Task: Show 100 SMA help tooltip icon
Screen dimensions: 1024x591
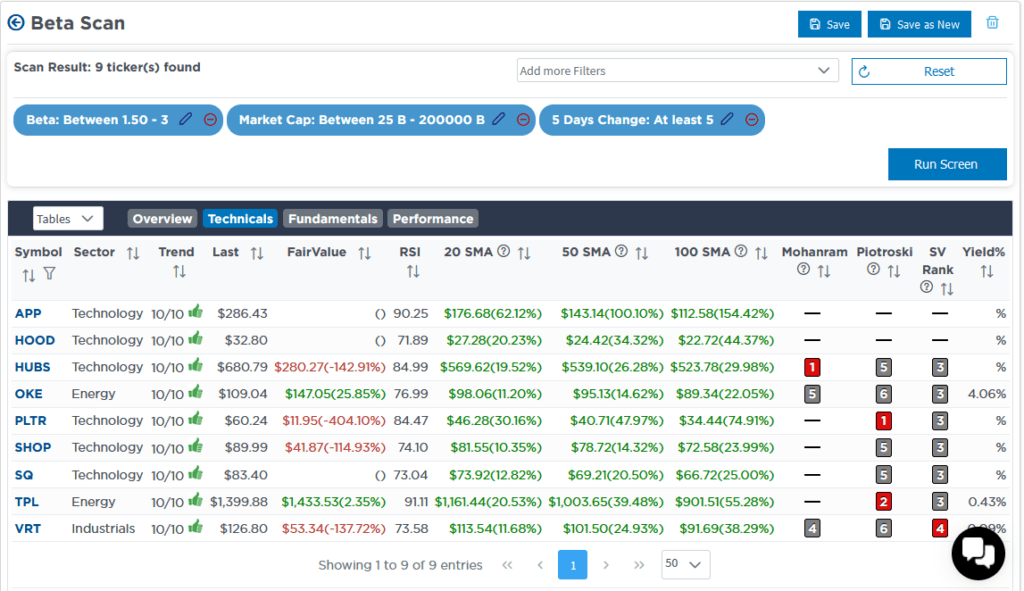Action: click(741, 251)
